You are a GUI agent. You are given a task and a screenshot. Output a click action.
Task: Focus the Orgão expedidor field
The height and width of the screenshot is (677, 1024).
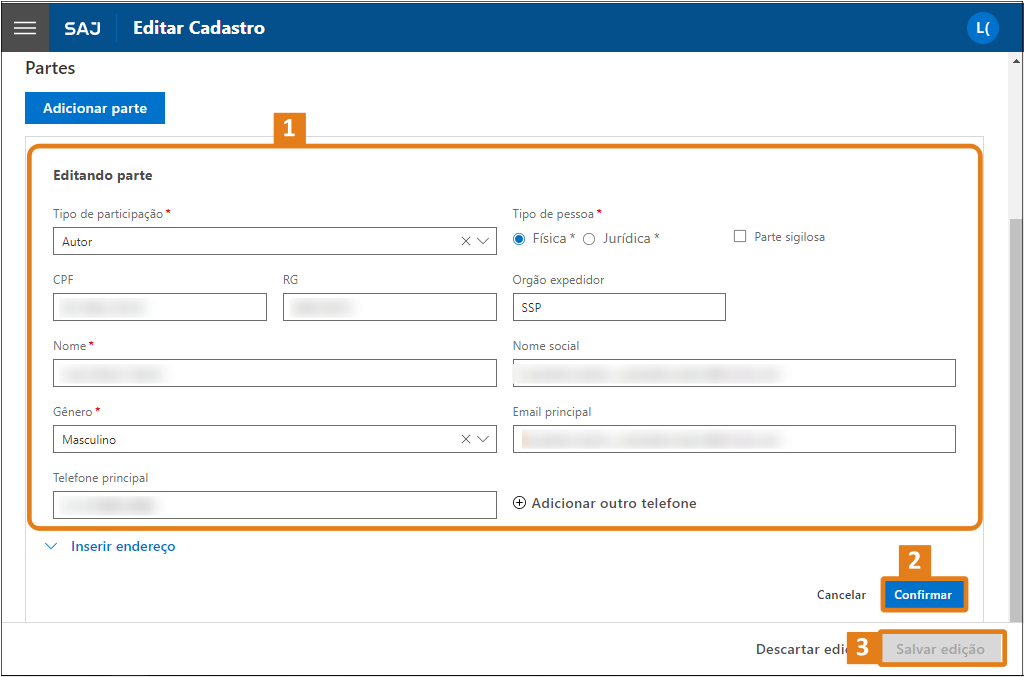(619, 307)
